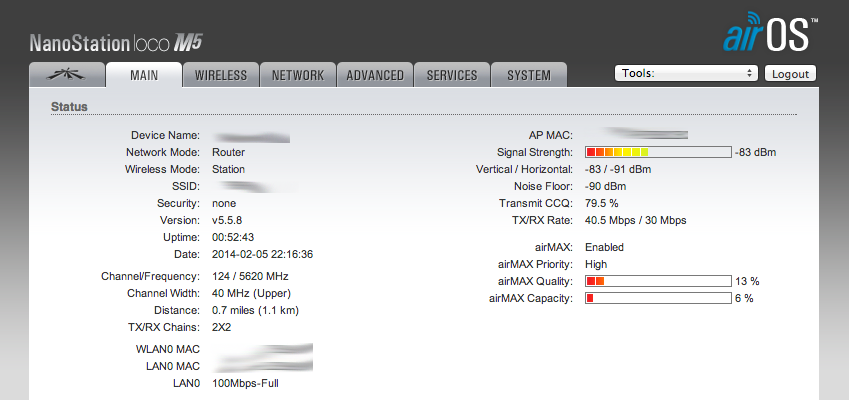The image size is (849, 400).
Task: Go to the NETWORK tab
Action: tap(298, 75)
